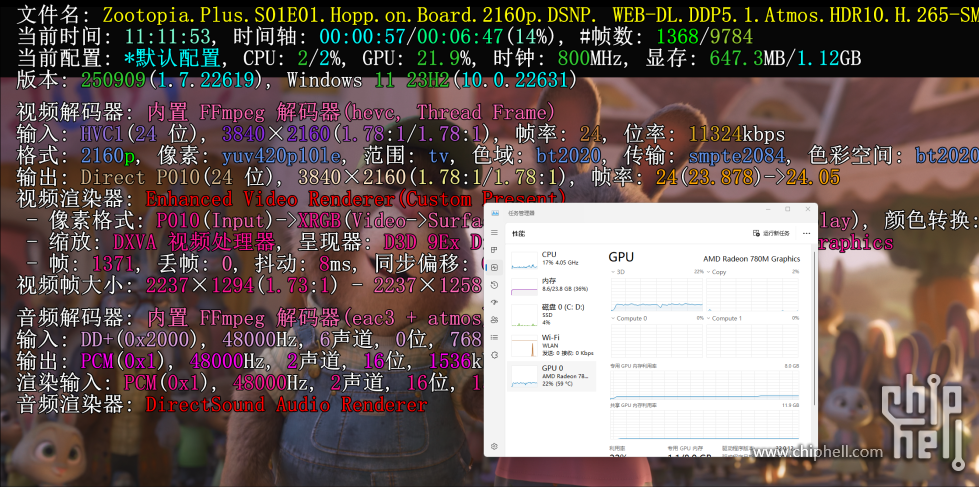Image resolution: width=979 pixels, height=487 pixels.
Task: Open the Task Manager hamburger navigation menu
Action: coord(494,232)
